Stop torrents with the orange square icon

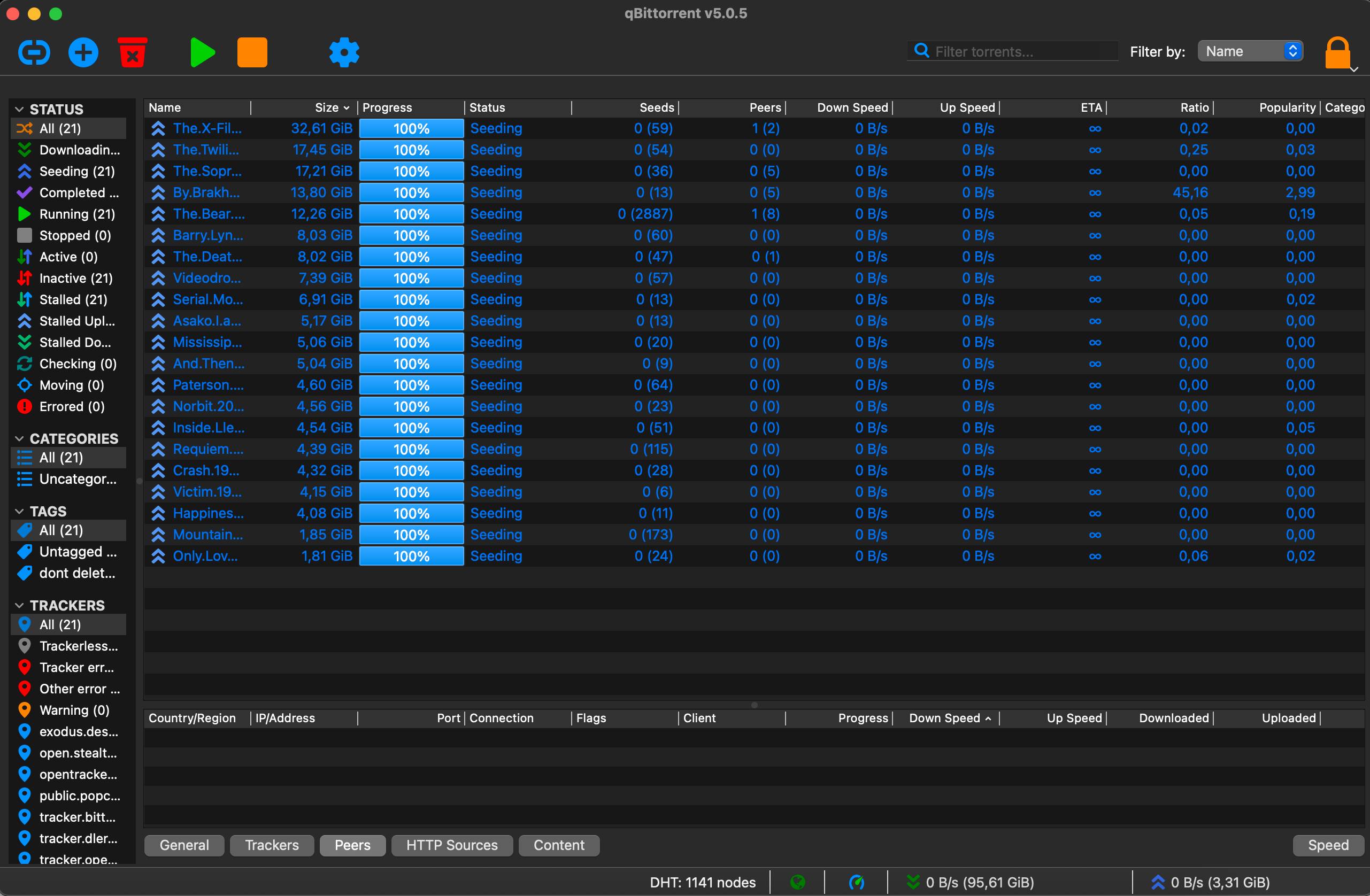click(252, 53)
